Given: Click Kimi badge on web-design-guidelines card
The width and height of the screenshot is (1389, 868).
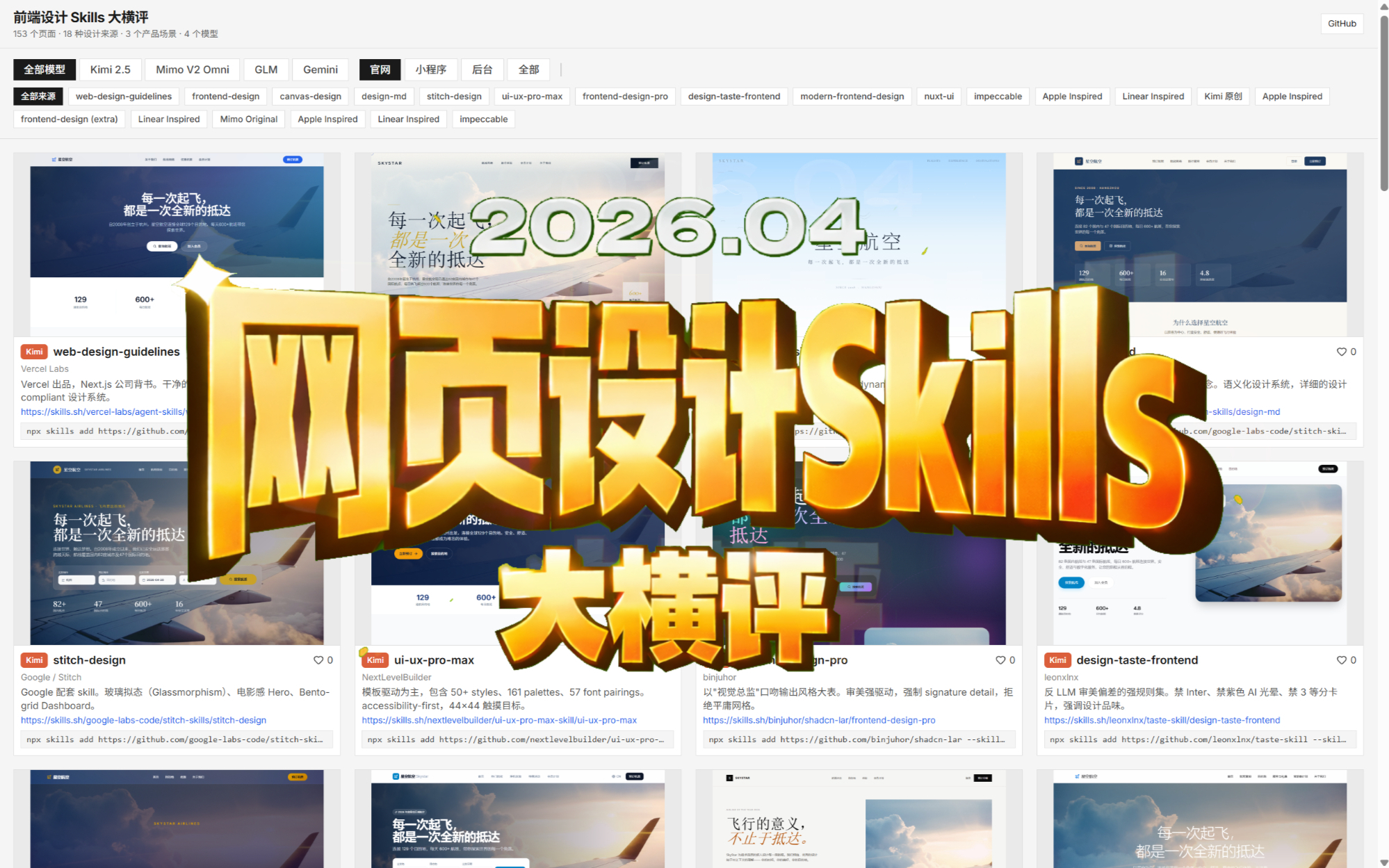Looking at the screenshot, I should tap(34, 352).
